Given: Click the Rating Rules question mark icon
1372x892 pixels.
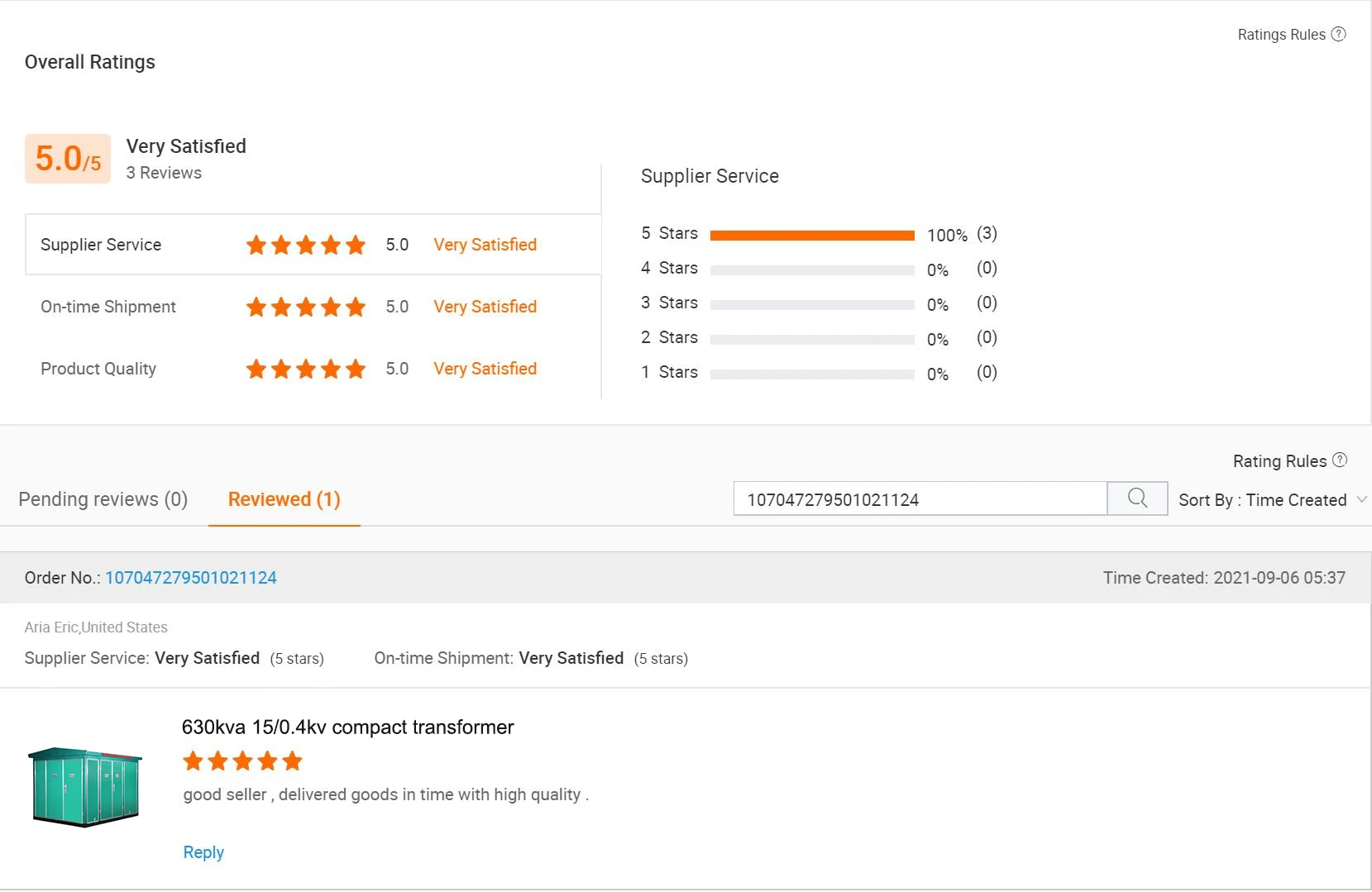Looking at the screenshot, I should coord(1340,460).
